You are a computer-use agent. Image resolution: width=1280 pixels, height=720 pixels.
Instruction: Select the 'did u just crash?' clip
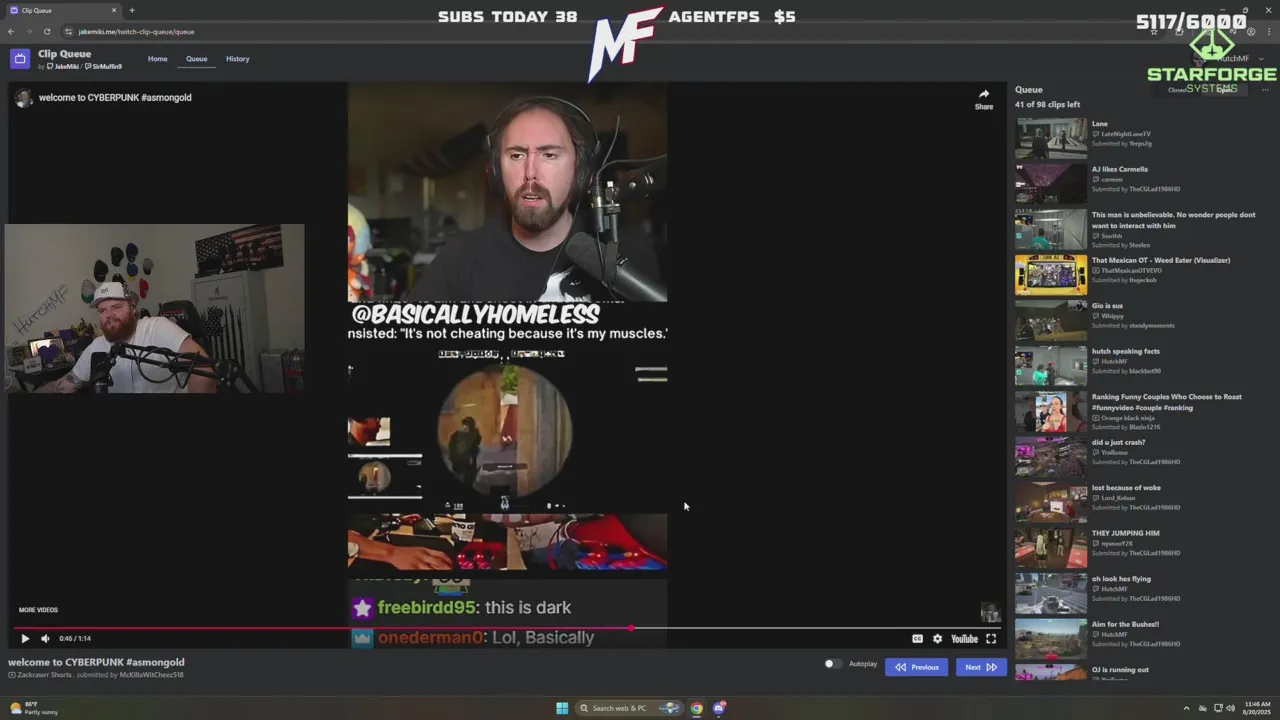[x=1118, y=442]
